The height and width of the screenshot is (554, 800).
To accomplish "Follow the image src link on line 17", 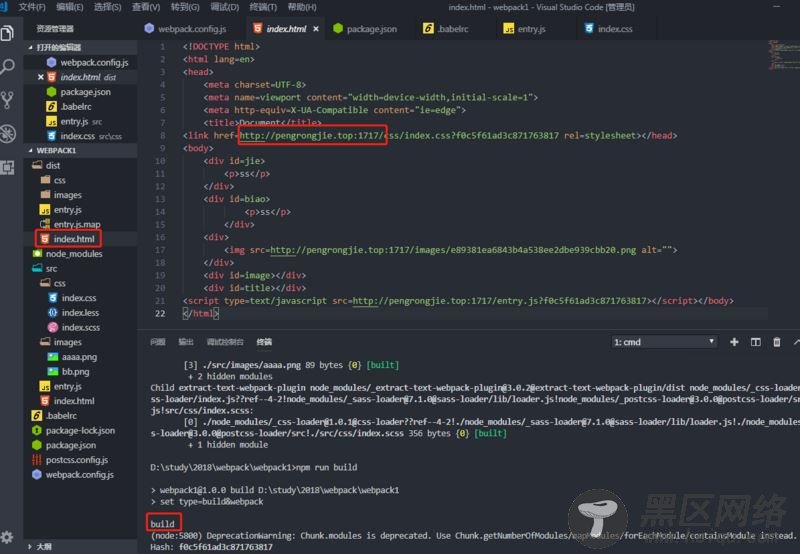I will coord(453,250).
